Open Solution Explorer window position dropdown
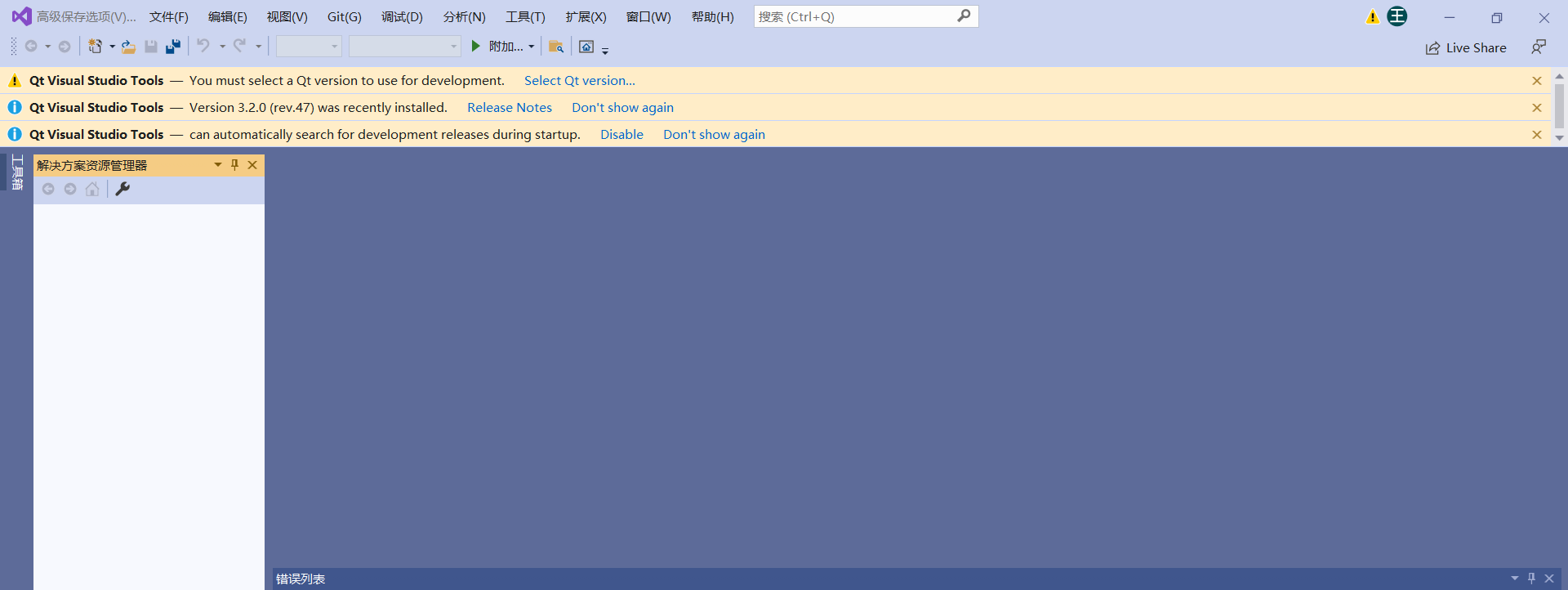 217,165
